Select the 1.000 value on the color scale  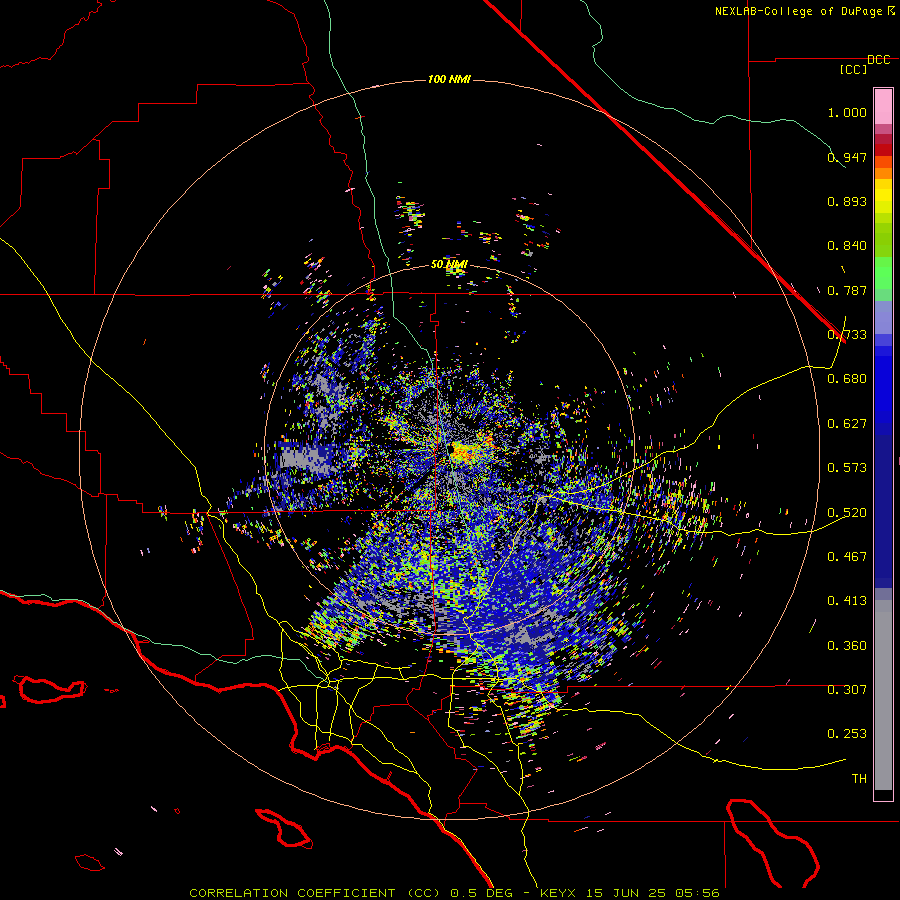click(847, 112)
